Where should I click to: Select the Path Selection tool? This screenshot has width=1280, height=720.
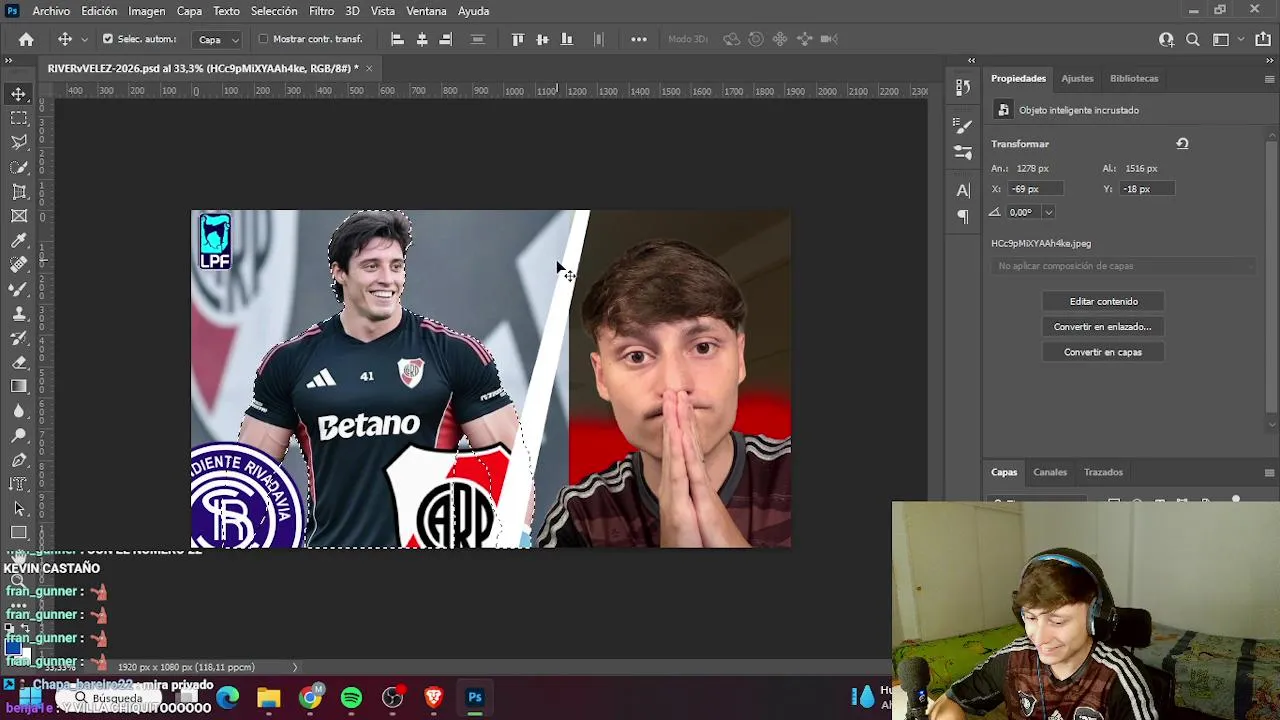click(x=19, y=508)
